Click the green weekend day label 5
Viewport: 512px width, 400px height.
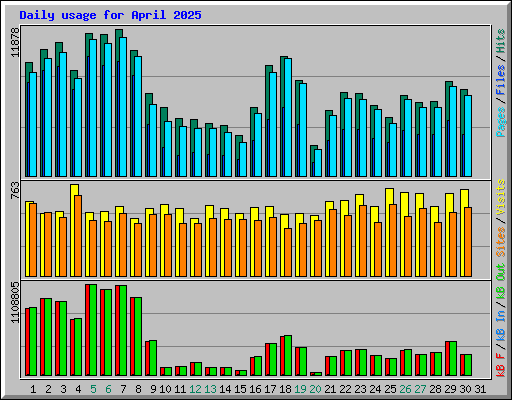click(x=93, y=389)
